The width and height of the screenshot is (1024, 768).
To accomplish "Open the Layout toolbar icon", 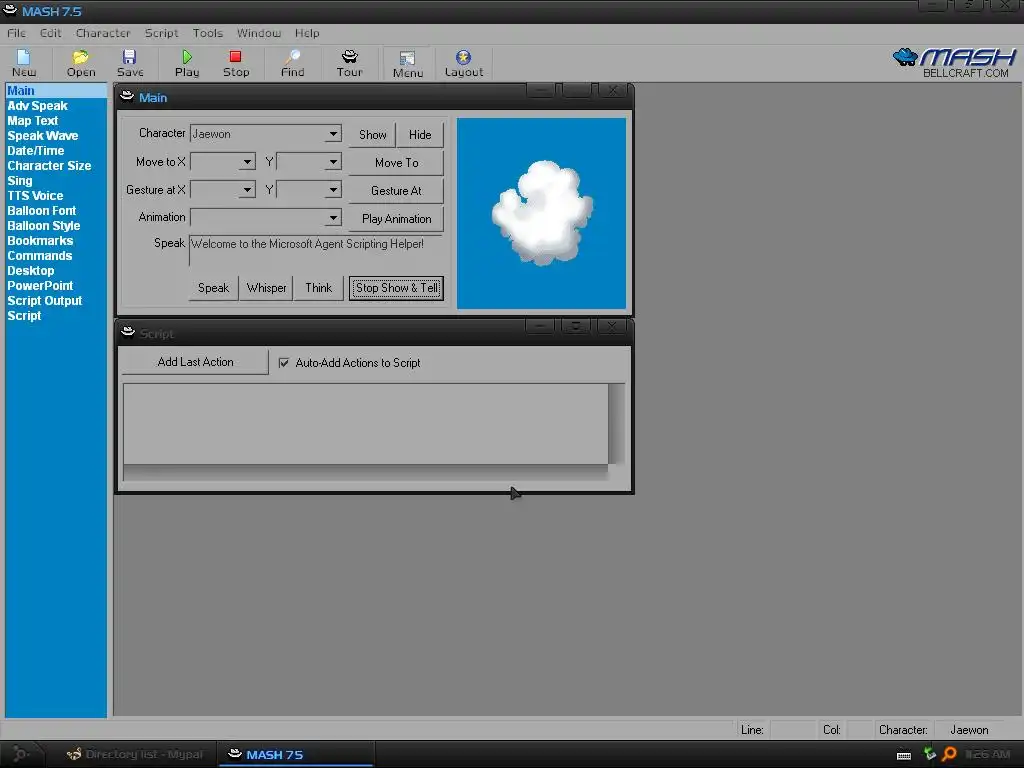I will coord(464,57).
